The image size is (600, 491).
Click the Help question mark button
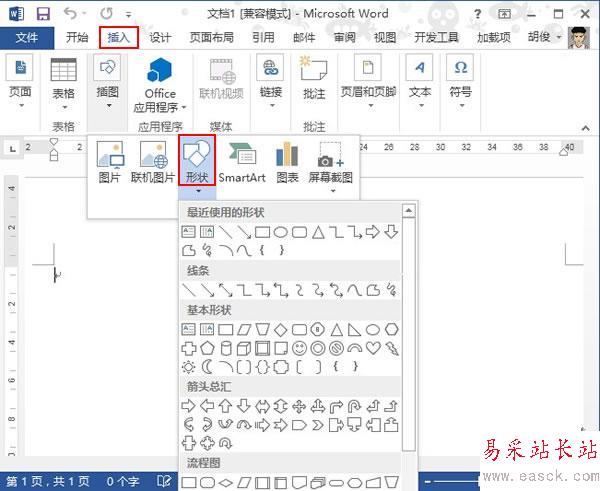(x=478, y=14)
